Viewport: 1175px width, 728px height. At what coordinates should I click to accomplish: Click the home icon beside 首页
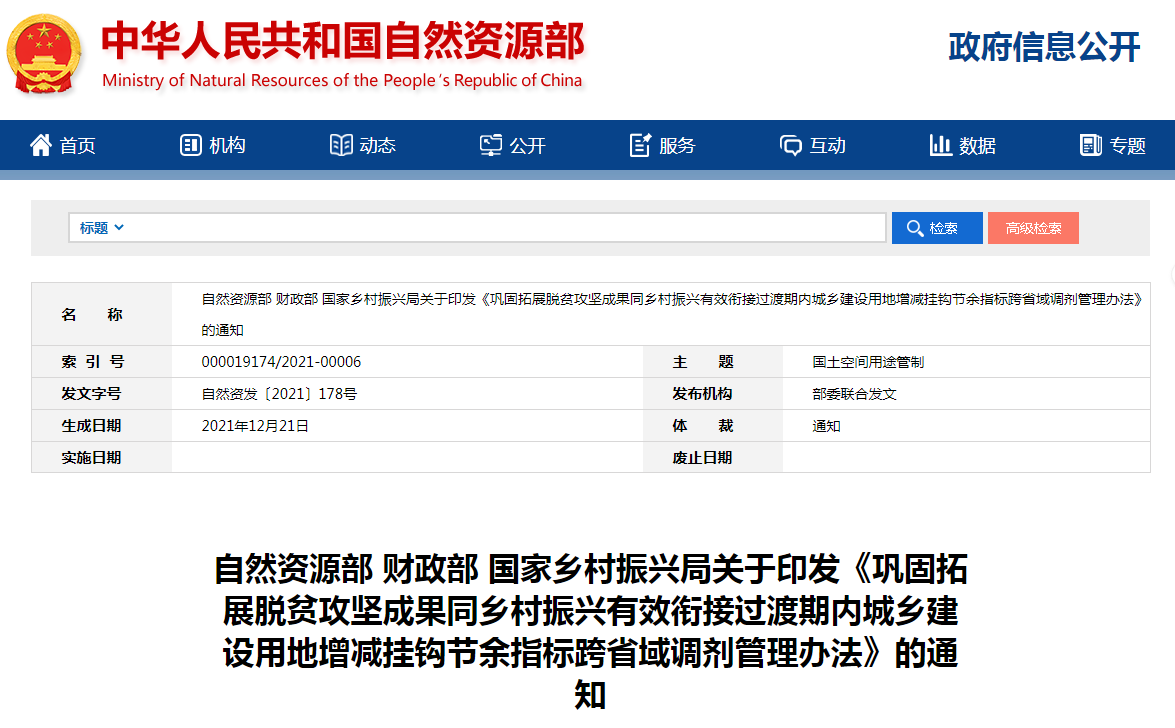coord(41,145)
